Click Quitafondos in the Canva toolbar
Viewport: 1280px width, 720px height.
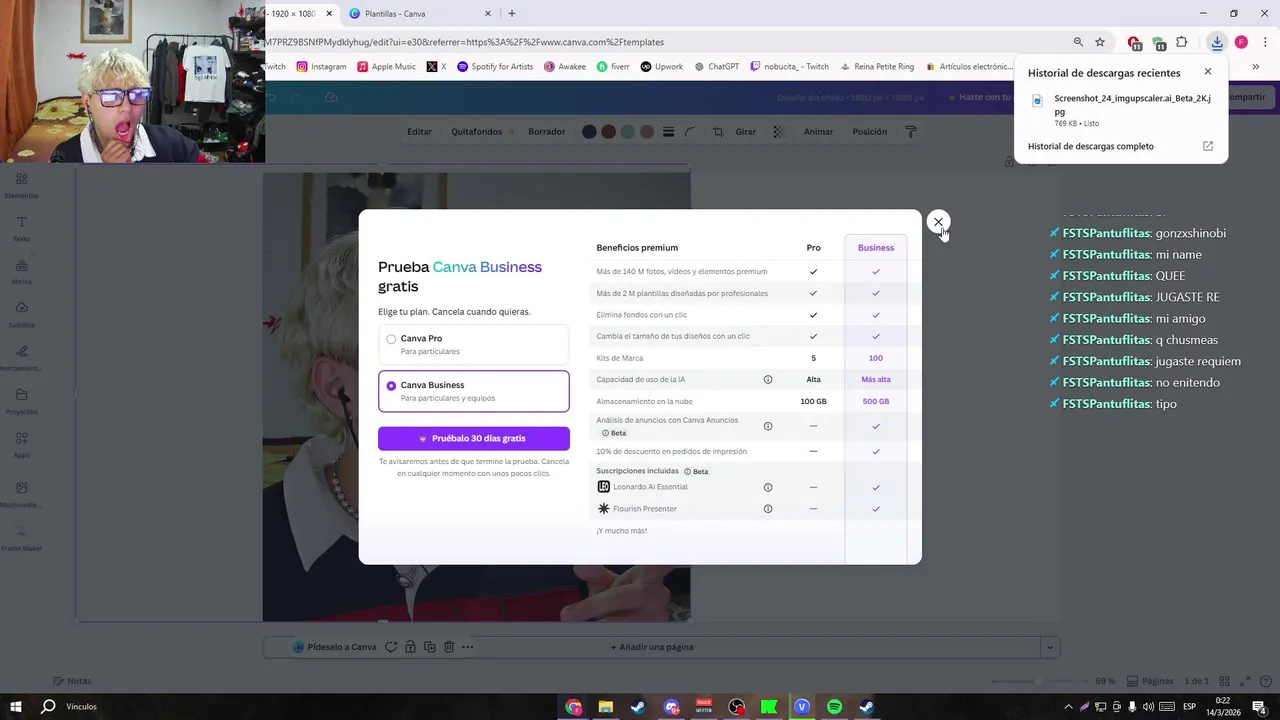pyautogui.click(x=476, y=132)
